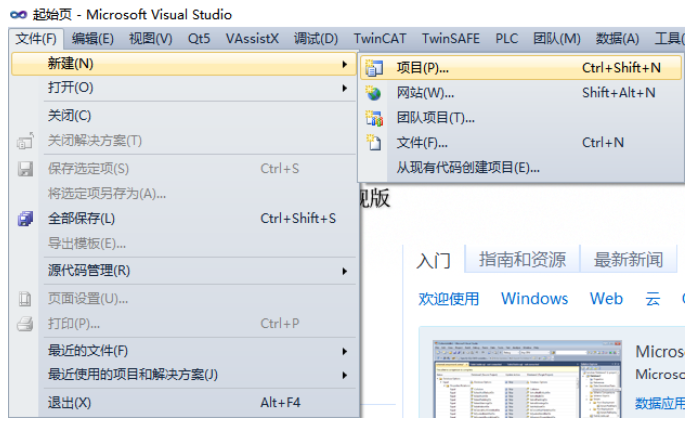Click the printer icon beside 打印(P)
Viewport: 694px width, 426px height.
pyautogui.click(x=25, y=324)
